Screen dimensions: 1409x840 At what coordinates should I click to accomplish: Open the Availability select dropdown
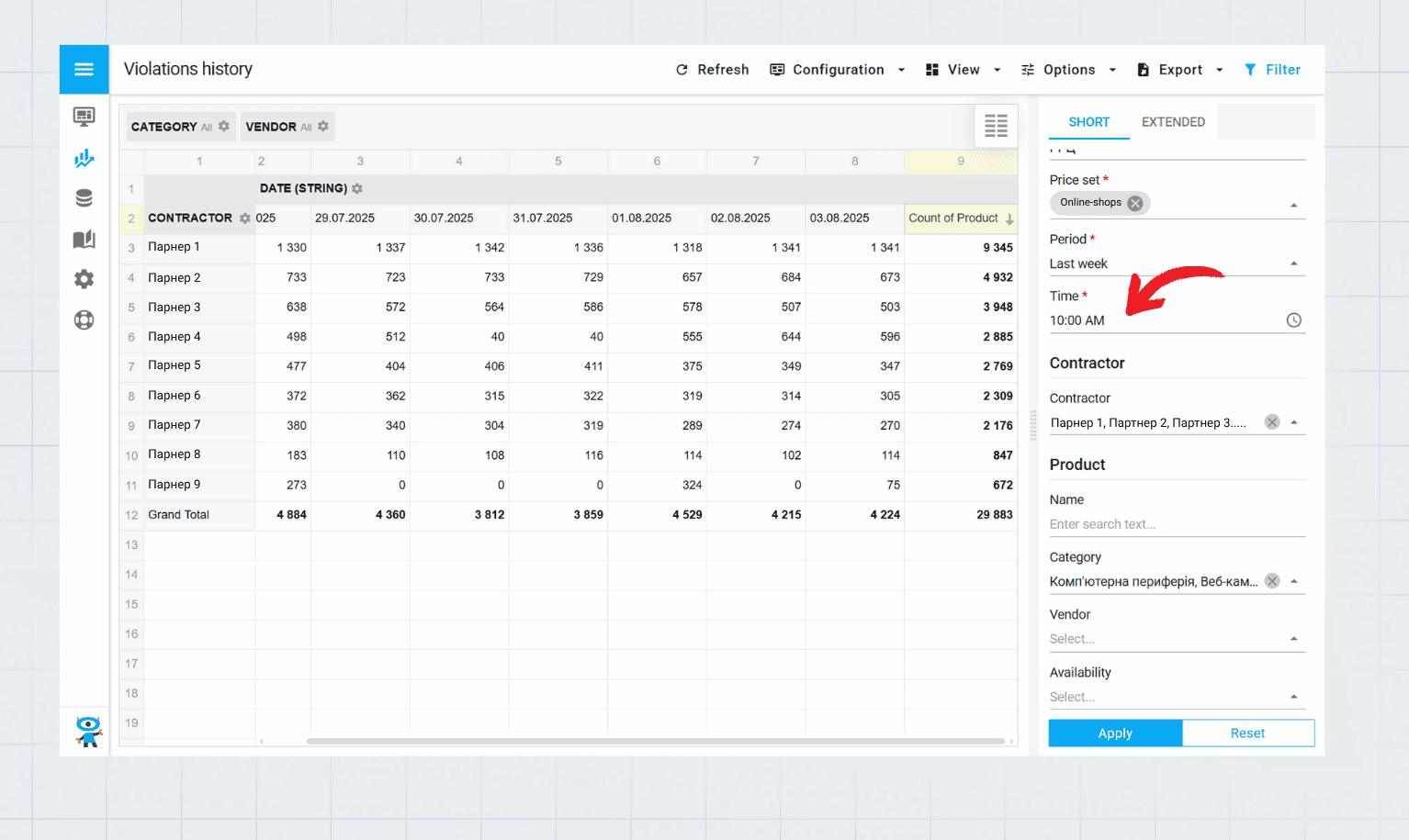pos(1294,696)
